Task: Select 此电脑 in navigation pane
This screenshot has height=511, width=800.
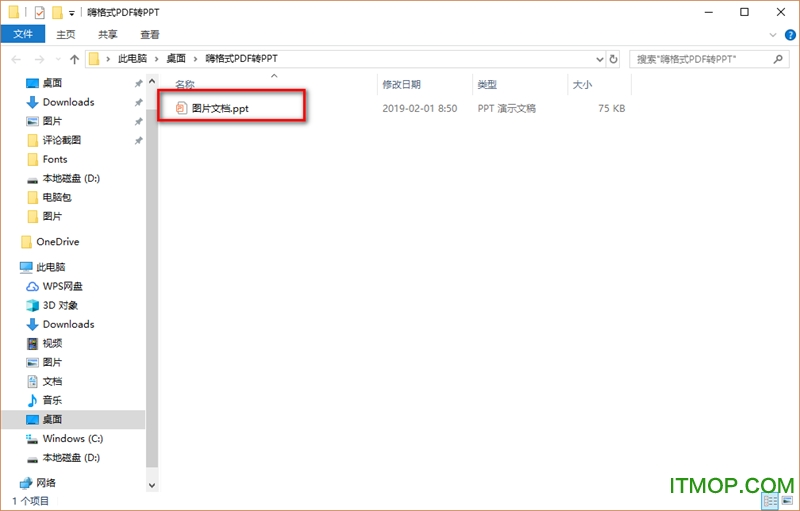Action: (51, 267)
